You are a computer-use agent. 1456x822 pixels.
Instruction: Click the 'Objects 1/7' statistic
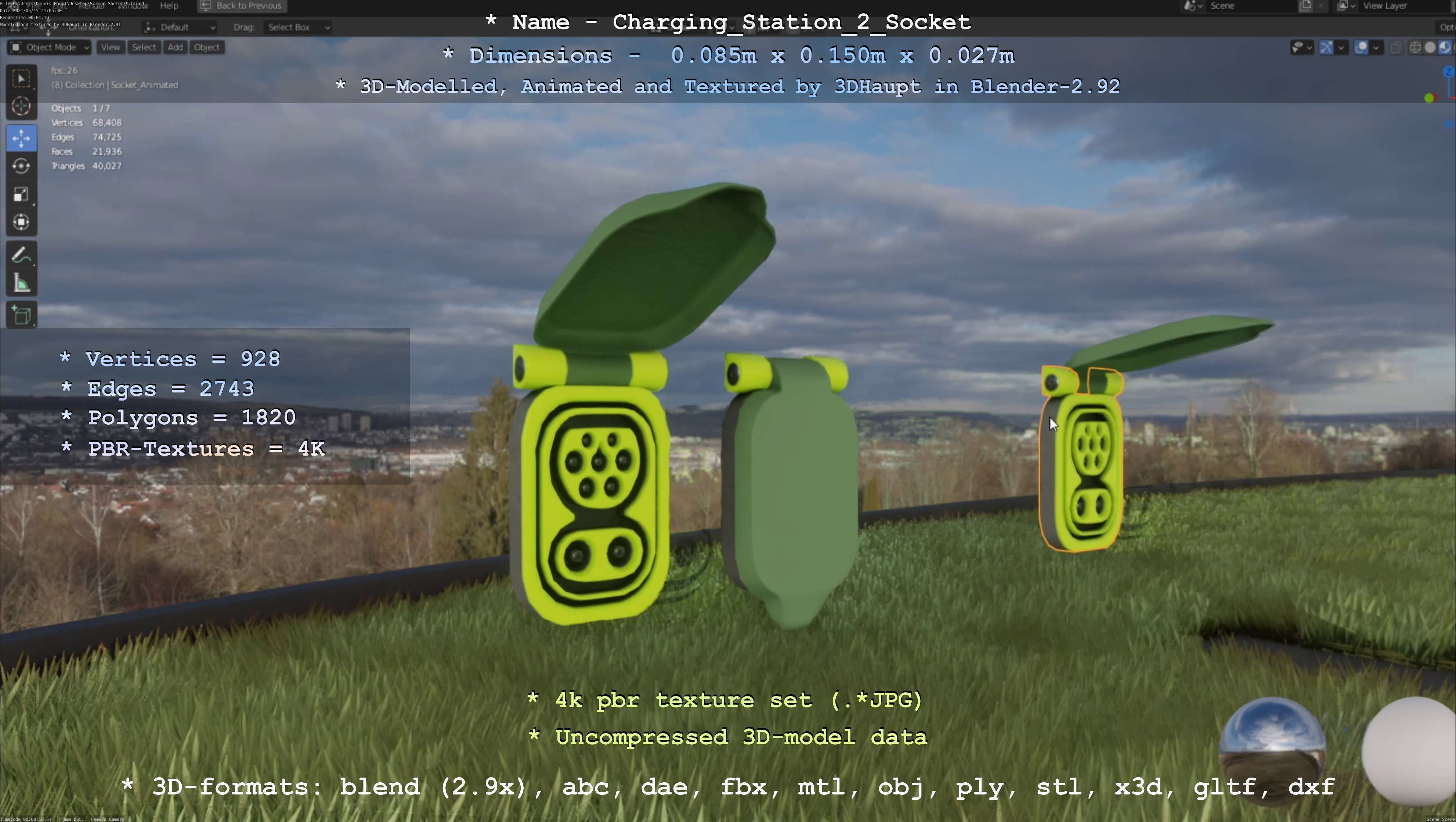81,108
